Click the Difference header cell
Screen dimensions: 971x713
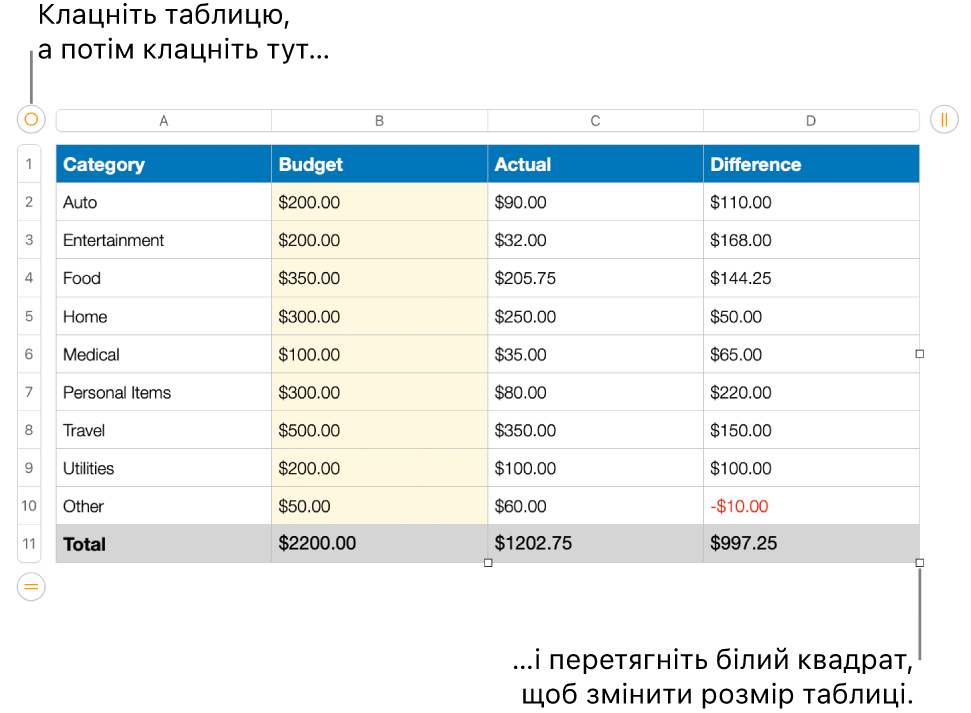pyautogui.click(x=811, y=164)
